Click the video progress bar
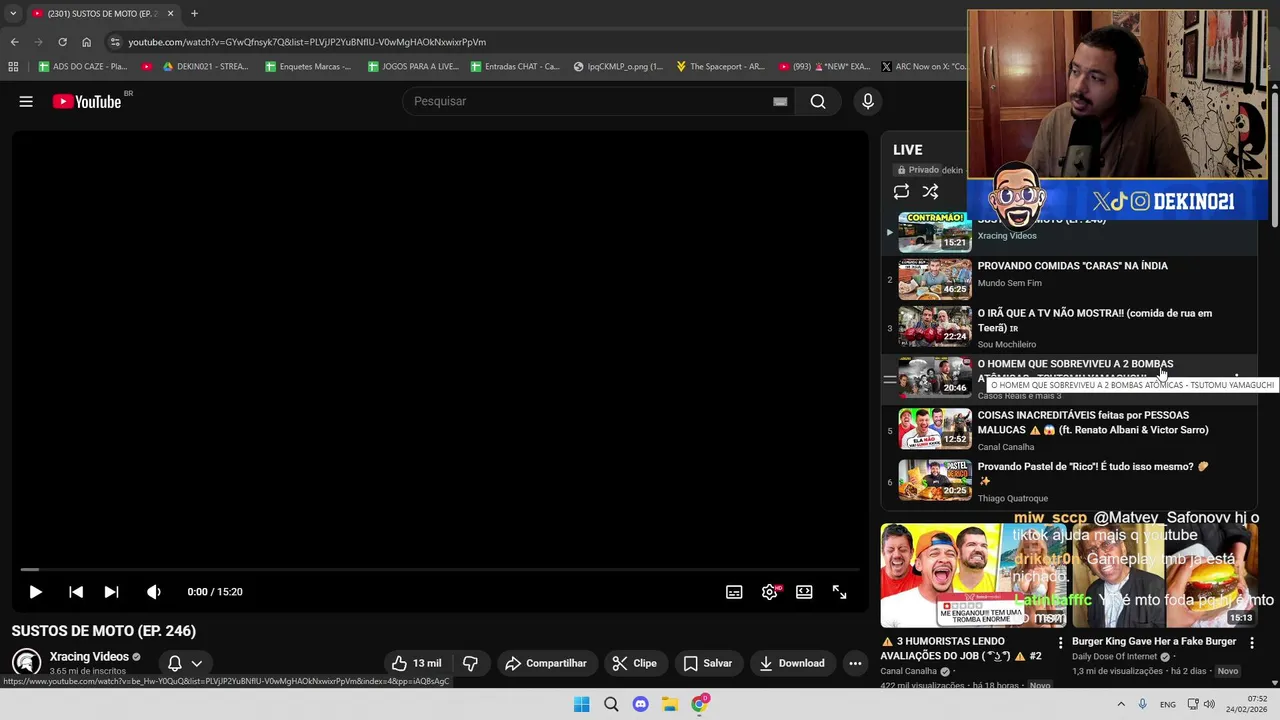 (x=440, y=570)
